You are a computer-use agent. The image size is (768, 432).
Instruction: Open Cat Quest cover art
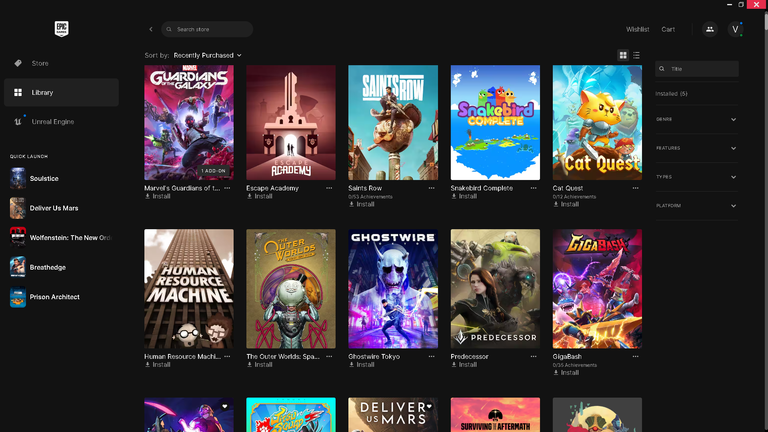pyautogui.click(x=597, y=122)
